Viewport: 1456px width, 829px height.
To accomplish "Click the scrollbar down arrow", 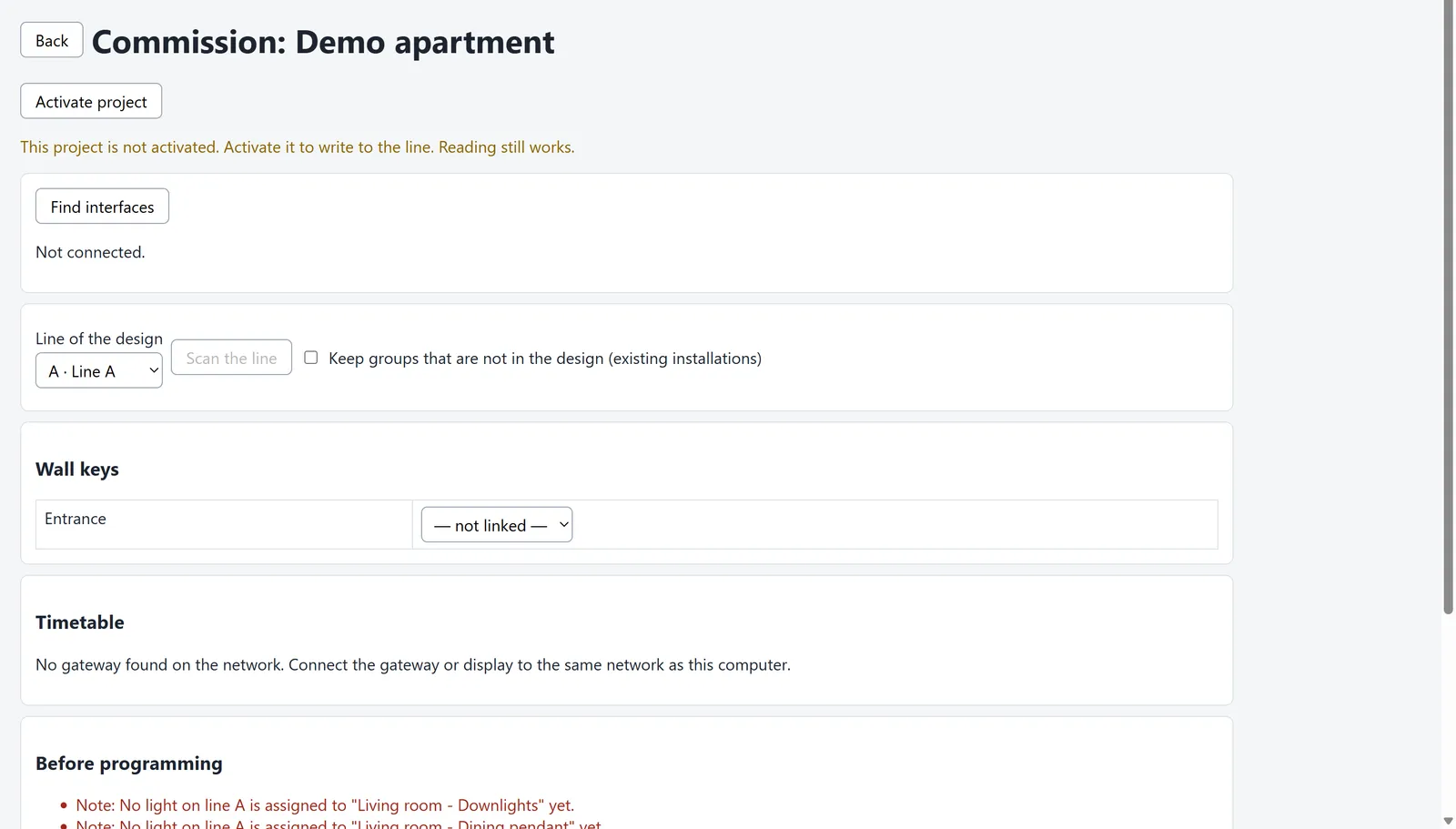I will [x=1449, y=821].
